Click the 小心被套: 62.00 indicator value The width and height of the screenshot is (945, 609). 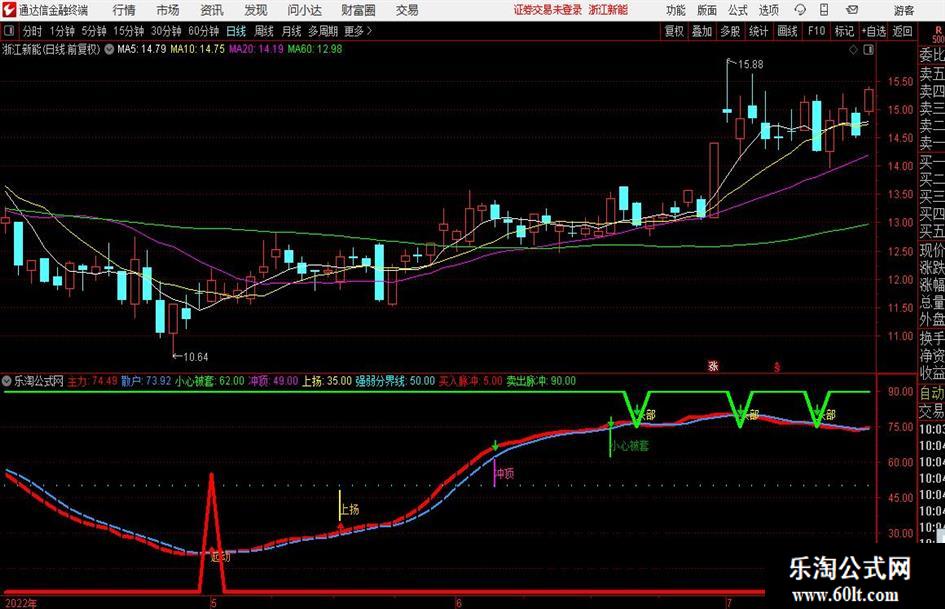click(x=210, y=381)
